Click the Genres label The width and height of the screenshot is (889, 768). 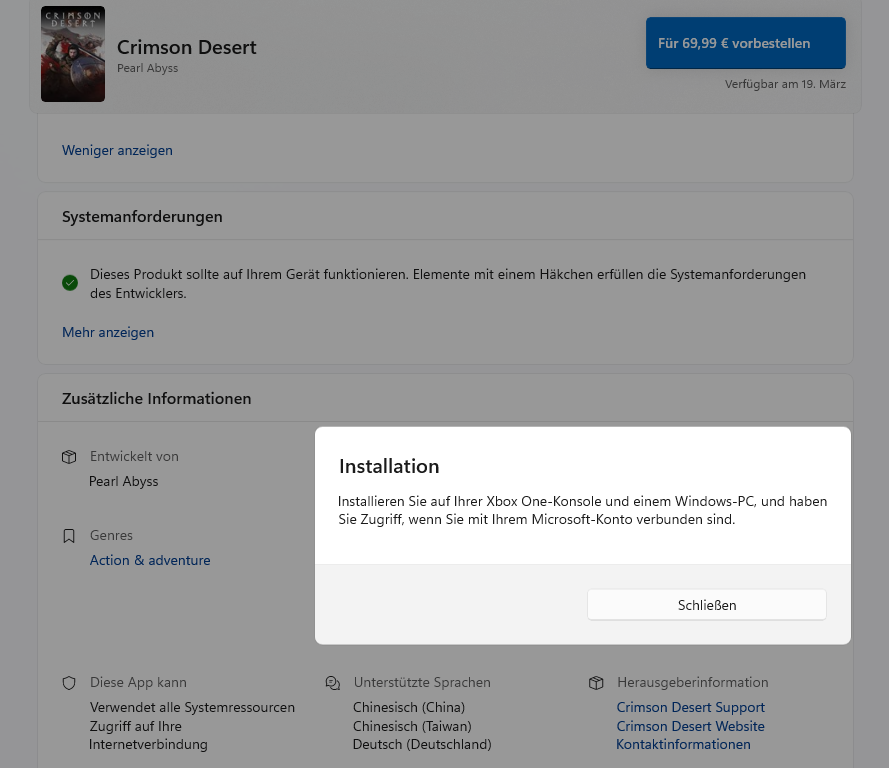(x=111, y=535)
